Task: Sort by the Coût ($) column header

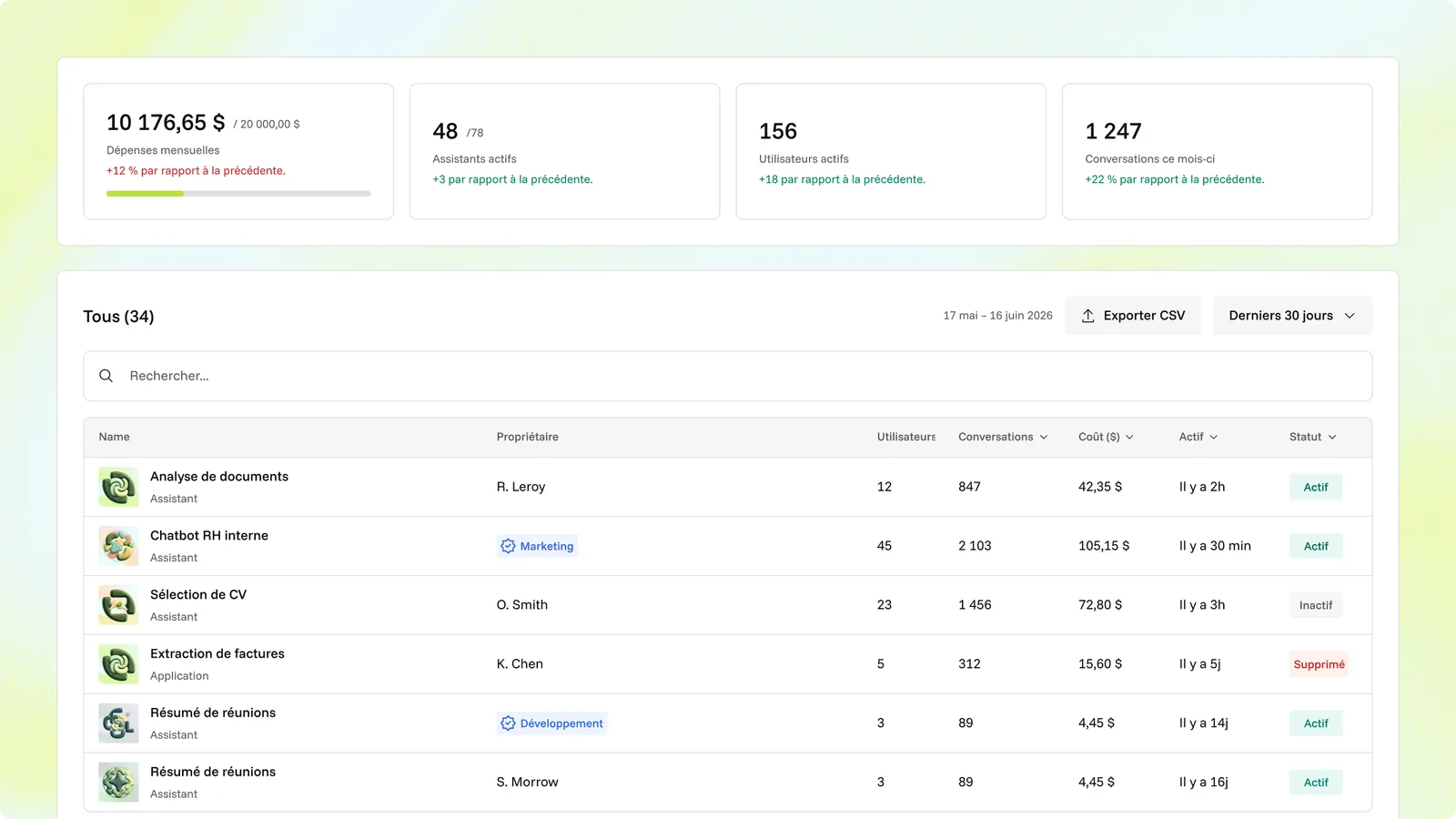Action: 1106,437
